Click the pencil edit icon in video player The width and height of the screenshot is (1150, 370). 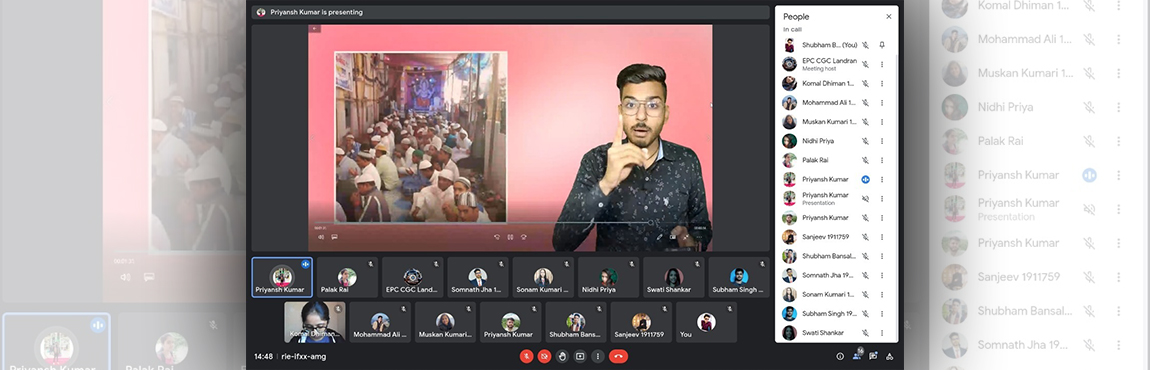point(659,237)
